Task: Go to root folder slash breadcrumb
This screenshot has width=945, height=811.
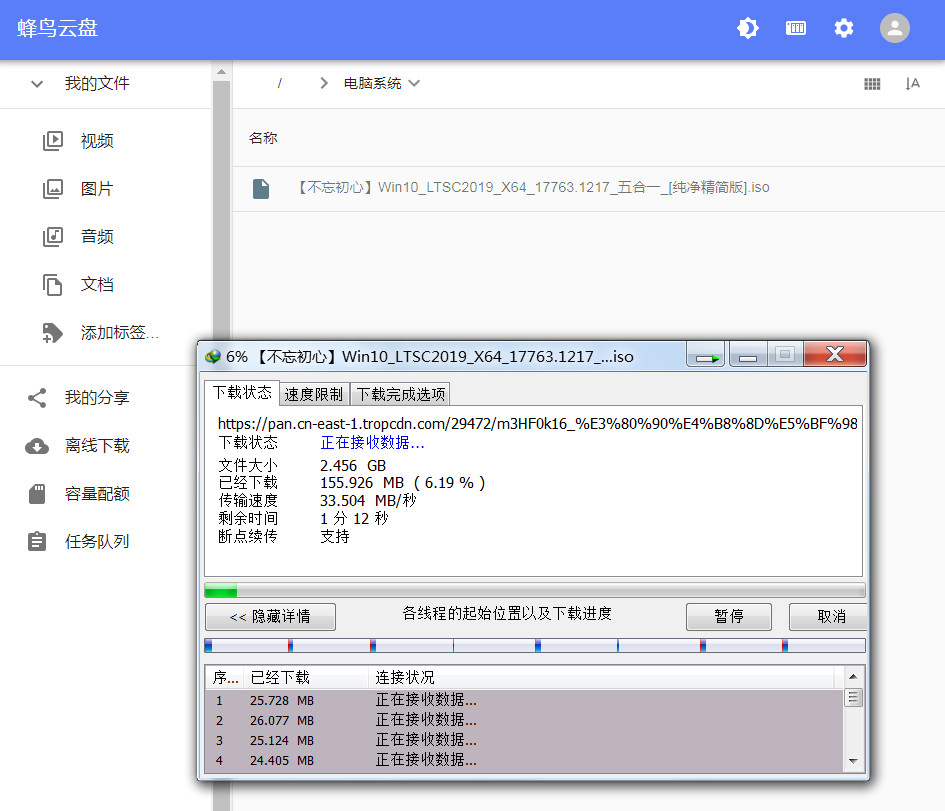Action: point(279,83)
